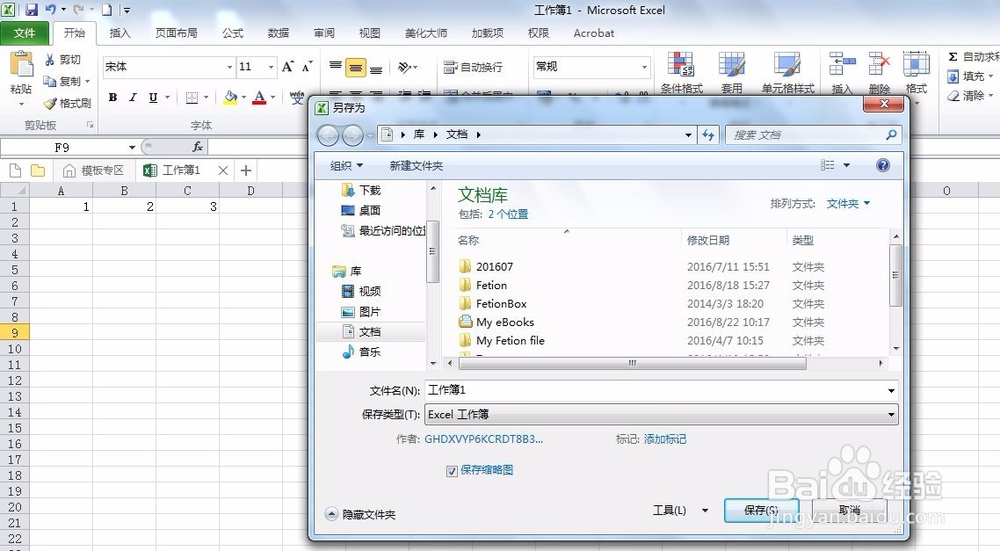The image size is (1000, 551).
Task: Toggle bold formatting
Action: click(113, 98)
